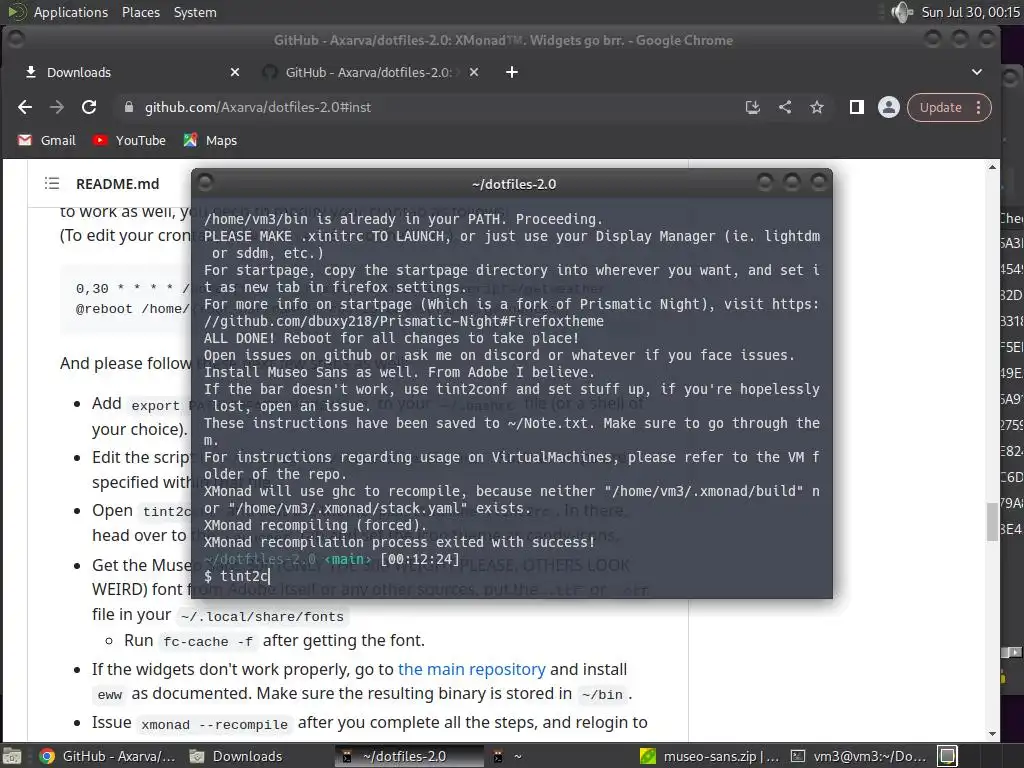Open Chrome's side panel
The image size is (1024, 768).
click(856, 107)
